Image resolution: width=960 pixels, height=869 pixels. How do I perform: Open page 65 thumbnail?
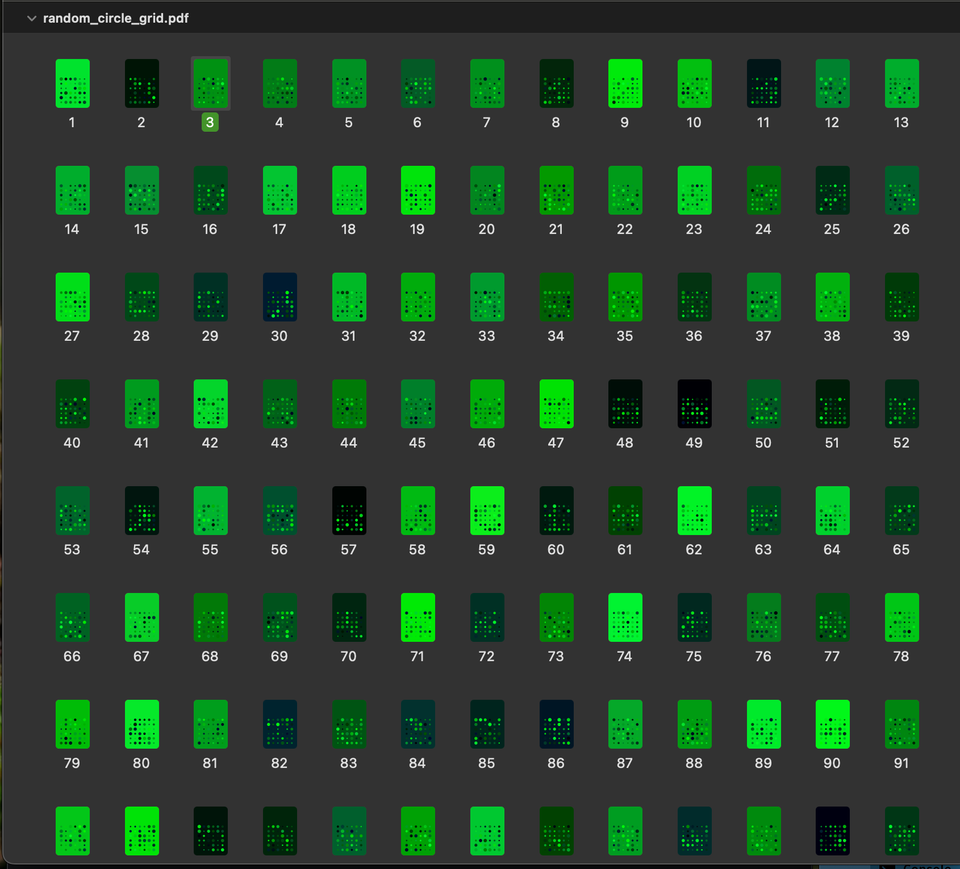[901, 511]
